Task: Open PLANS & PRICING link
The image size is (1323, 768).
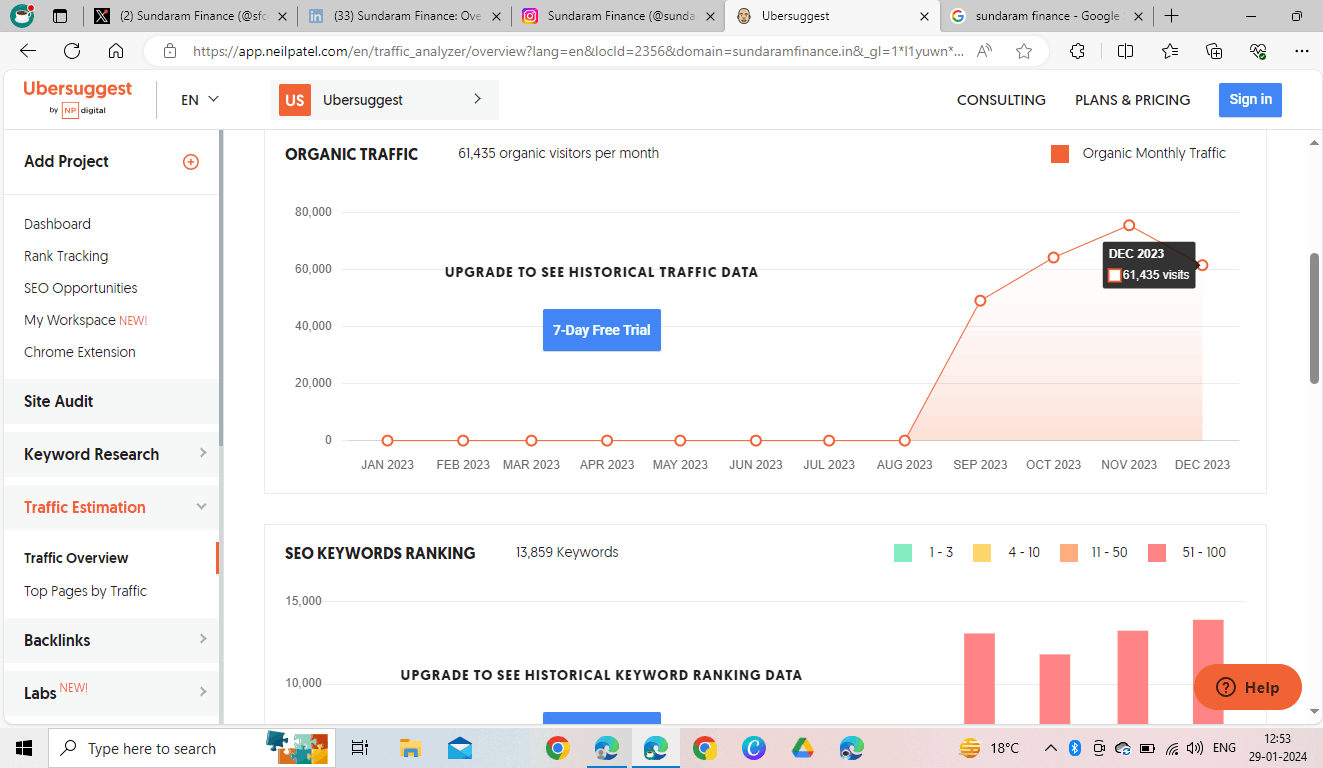Action: [1132, 100]
